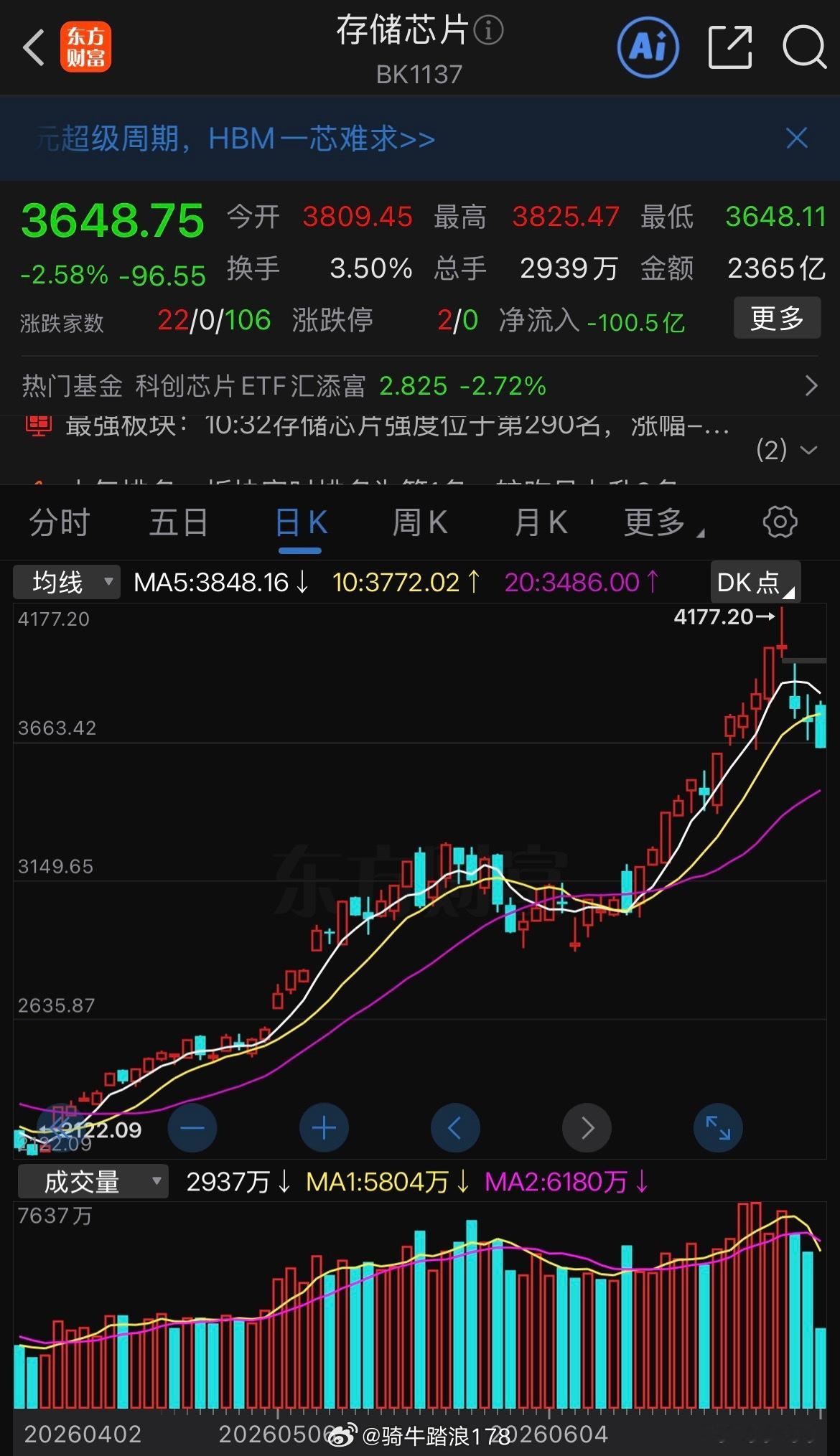Tap the 涨跌家数 22/0/106 figure

tap(214, 320)
